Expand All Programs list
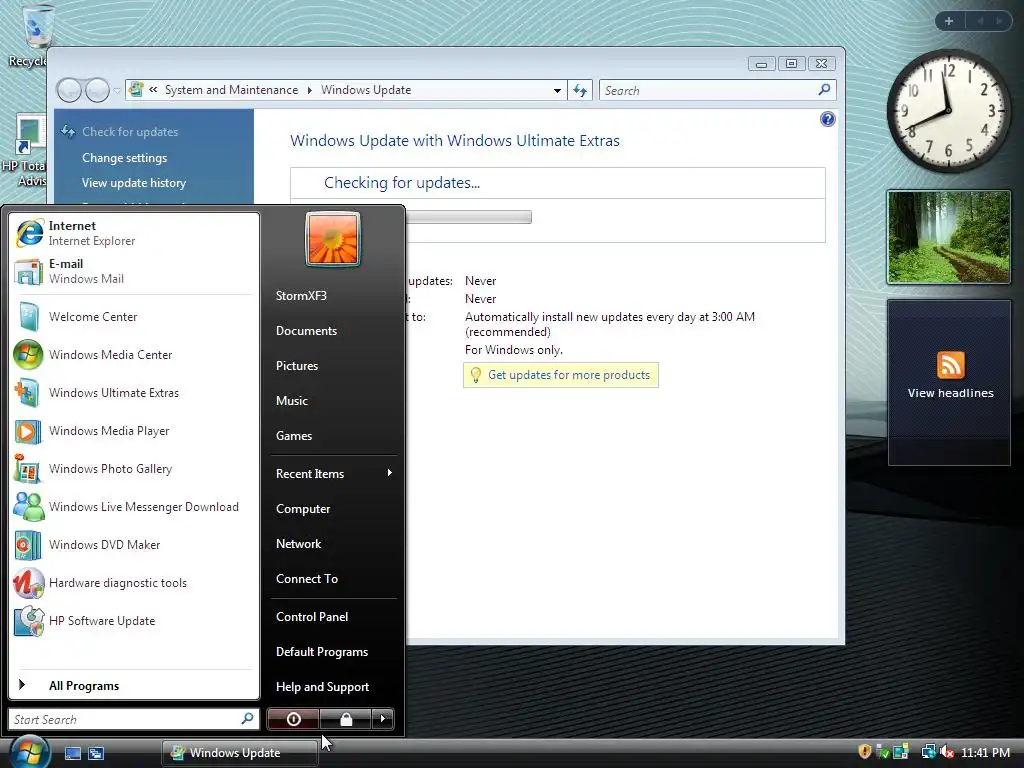 pos(134,685)
